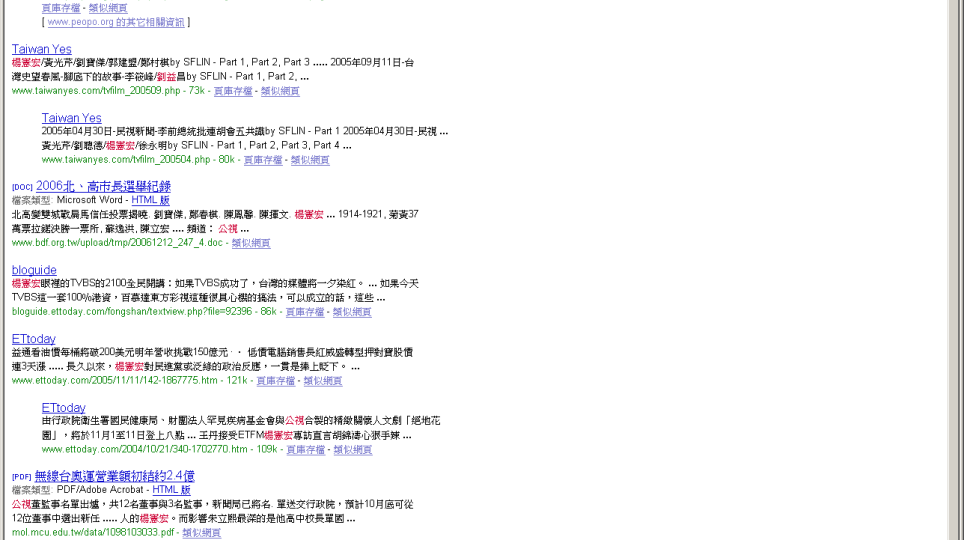Open 頁庫存檔 for taiwanyes tvfilm_200504 result
The height and width of the screenshot is (540, 964).
coord(263,160)
